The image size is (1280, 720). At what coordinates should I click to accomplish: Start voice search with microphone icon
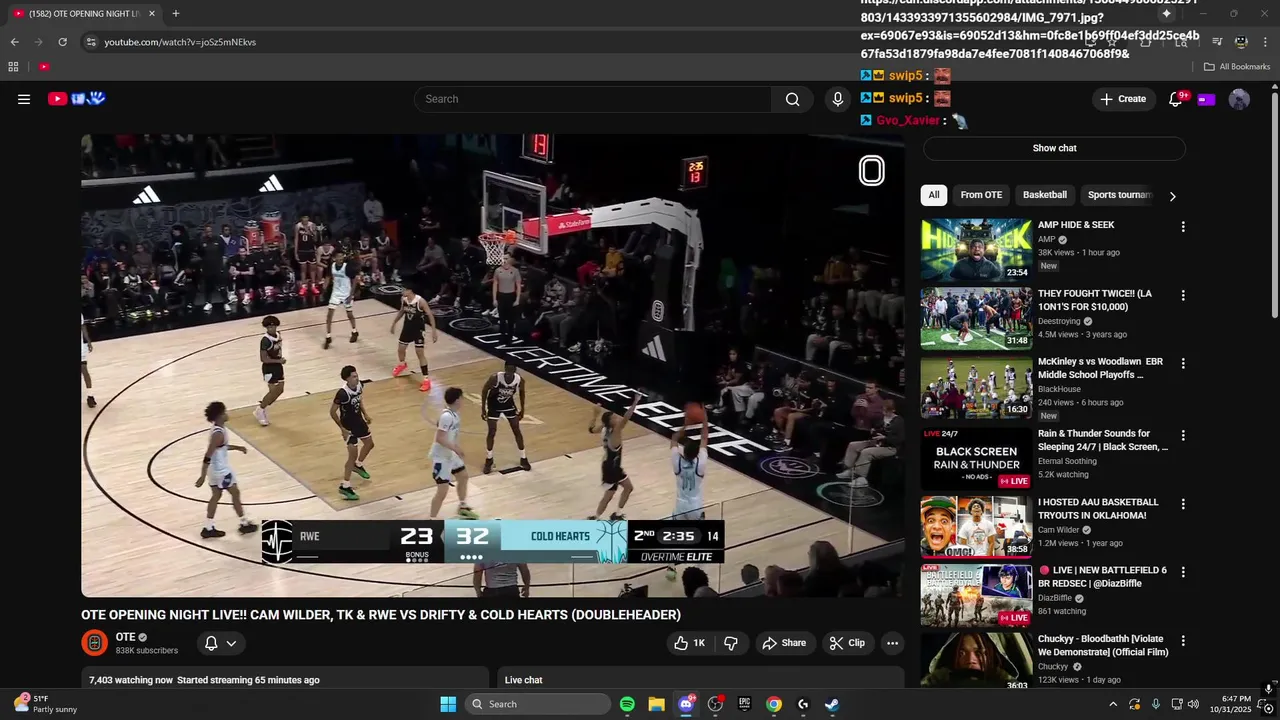pos(838,99)
